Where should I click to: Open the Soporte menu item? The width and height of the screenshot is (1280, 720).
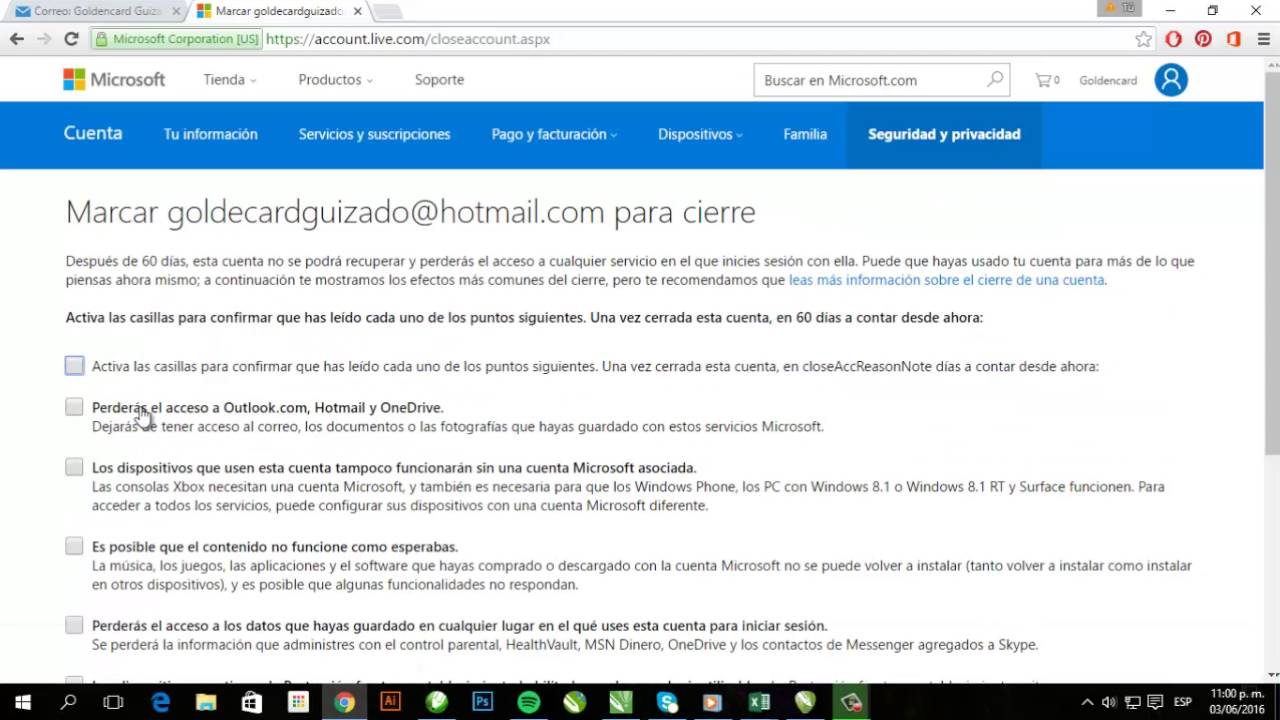(x=439, y=80)
